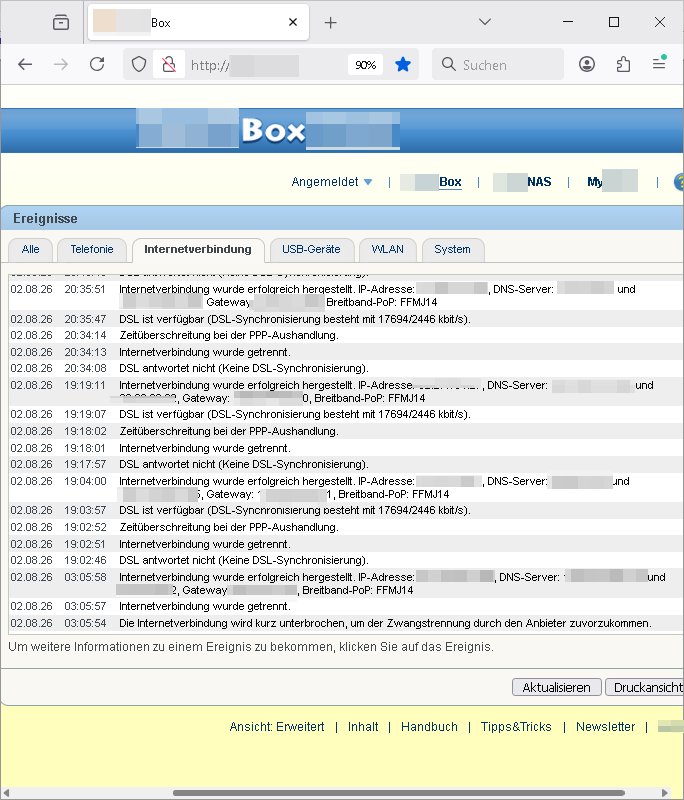Open the Ansicht: Erweitert link
Image resolution: width=684 pixels, height=800 pixels.
coord(277,727)
